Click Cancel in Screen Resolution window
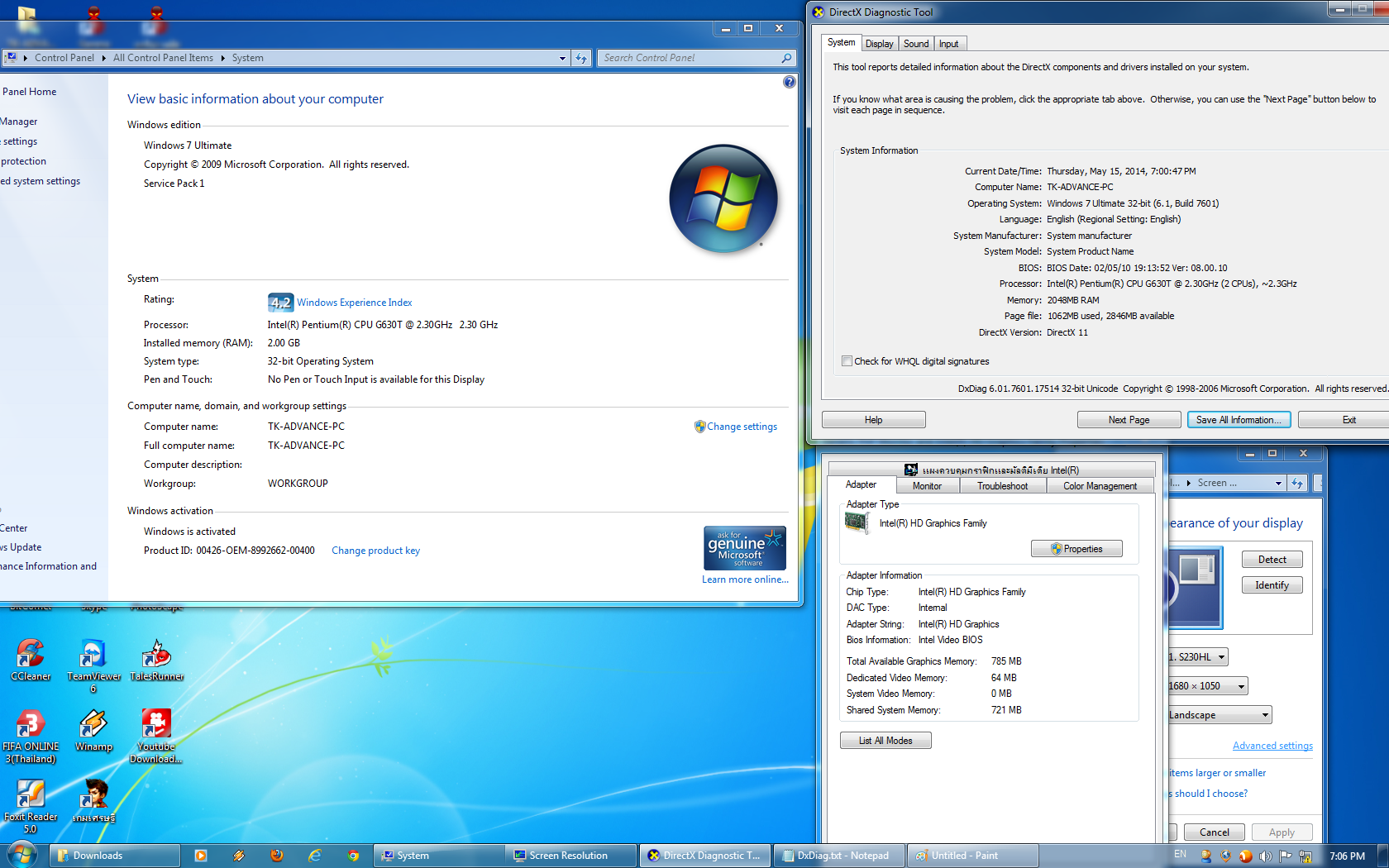 pyautogui.click(x=1215, y=832)
